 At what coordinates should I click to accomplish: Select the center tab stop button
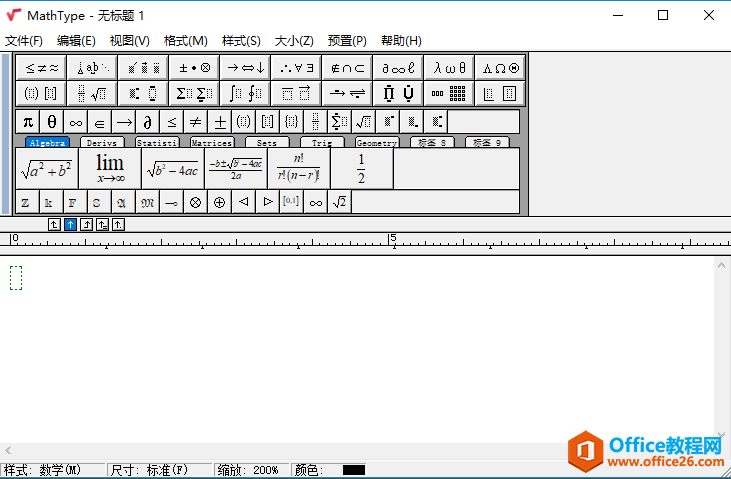70,224
